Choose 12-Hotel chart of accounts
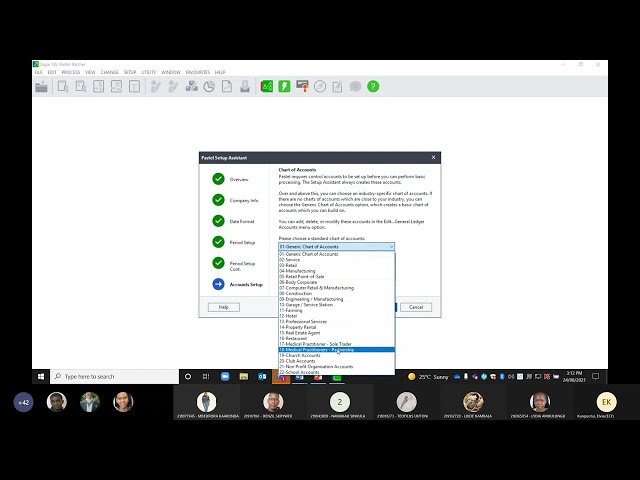Screen dimensions: 640x480 (x=337, y=316)
